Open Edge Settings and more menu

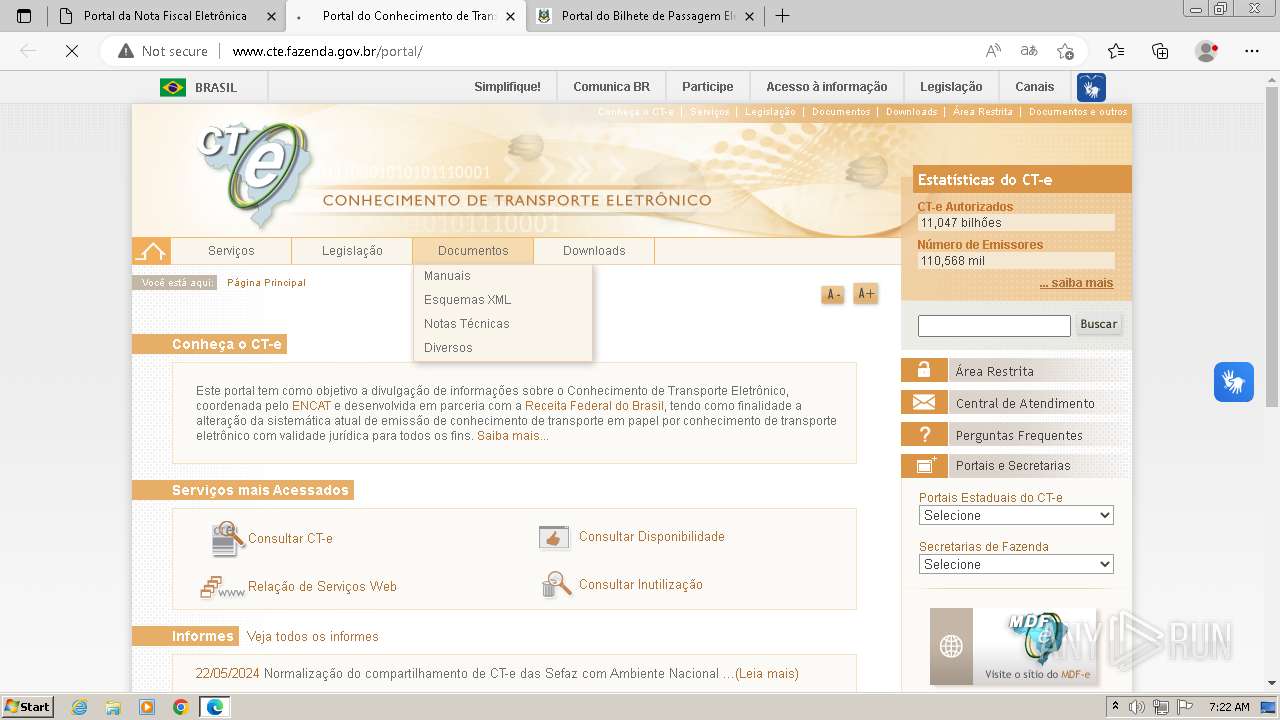click(x=1252, y=51)
